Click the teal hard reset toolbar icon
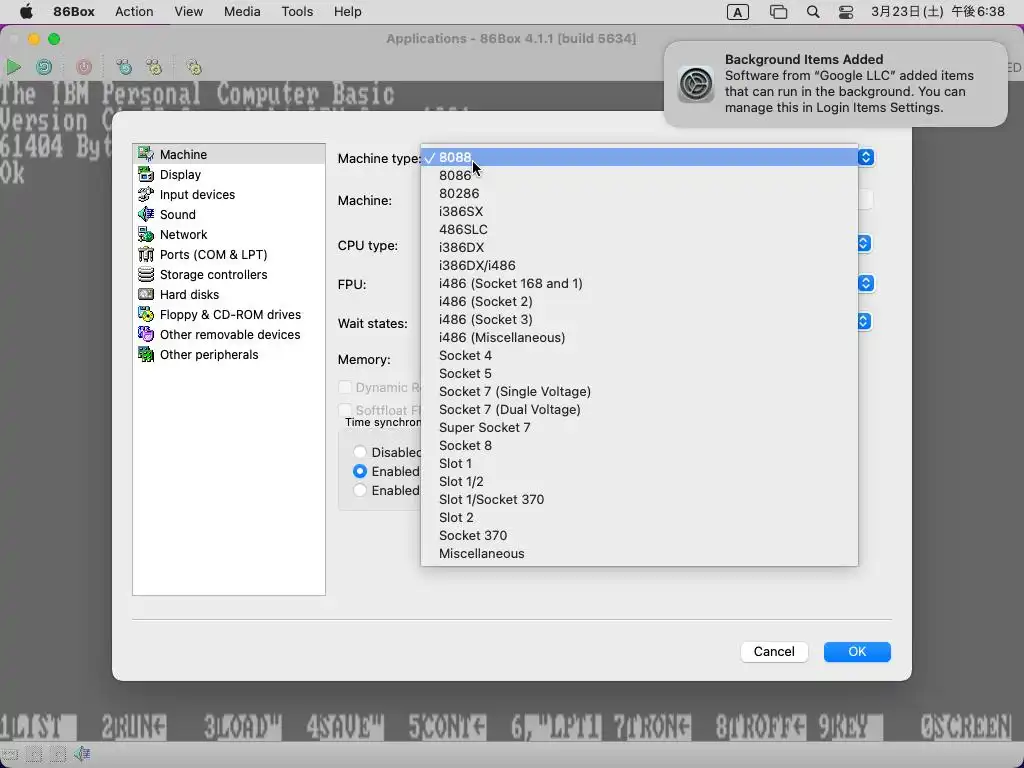The height and width of the screenshot is (768, 1024). click(44, 67)
